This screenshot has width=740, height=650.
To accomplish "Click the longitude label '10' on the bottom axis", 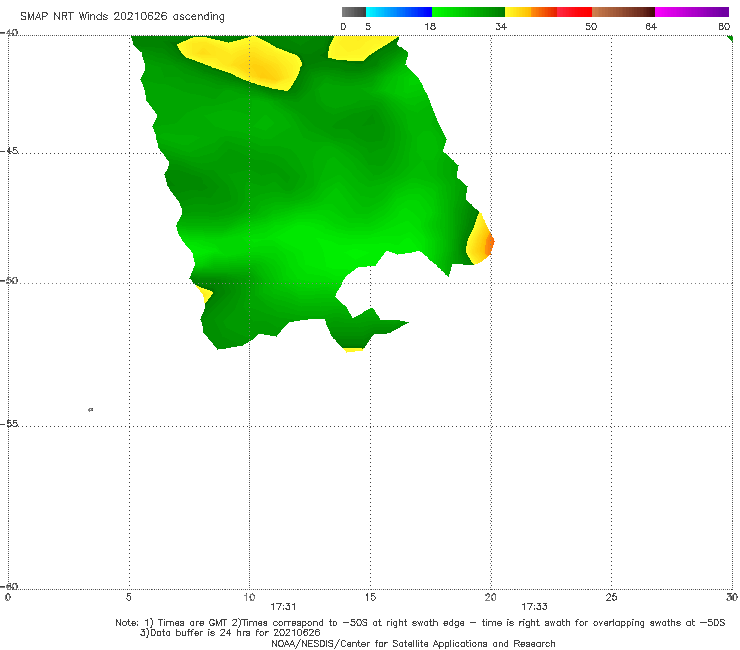I will coord(249,597).
